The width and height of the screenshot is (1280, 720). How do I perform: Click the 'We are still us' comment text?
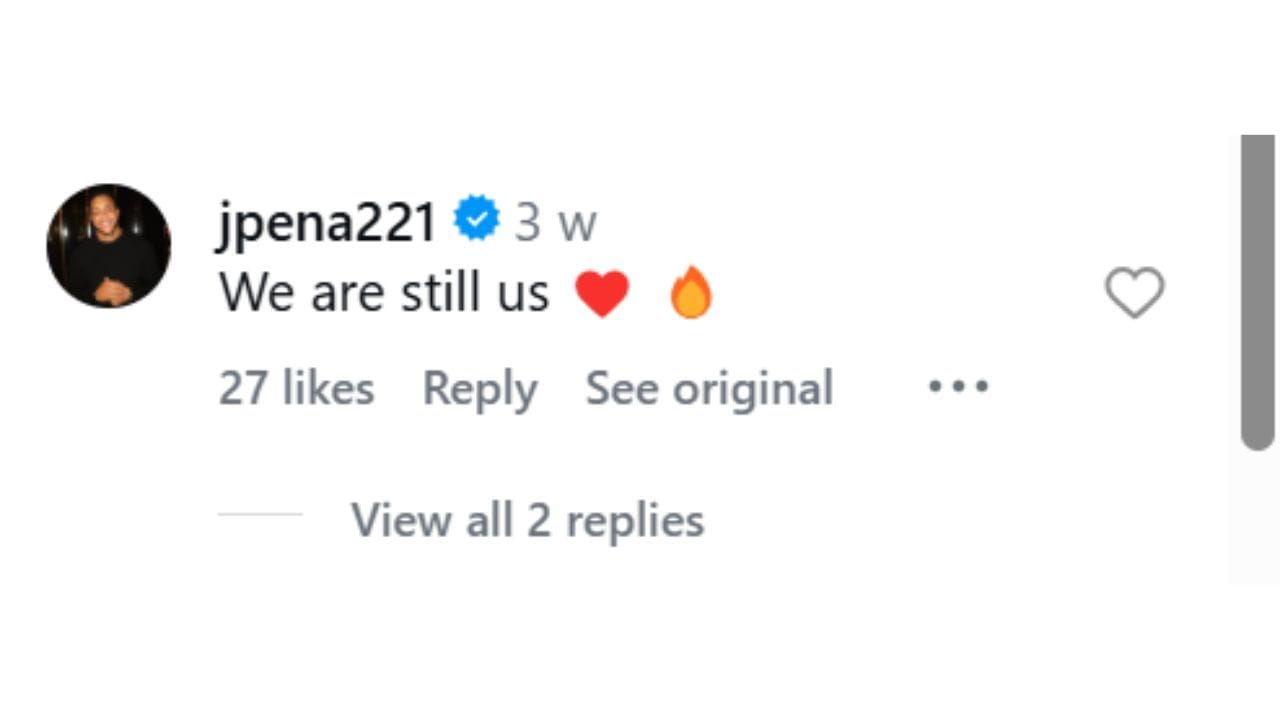pyautogui.click(x=384, y=294)
